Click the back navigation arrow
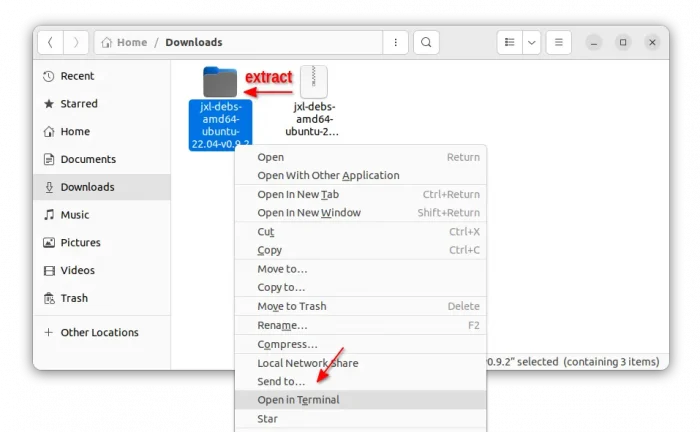This screenshot has width=700, height=432. 50,42
